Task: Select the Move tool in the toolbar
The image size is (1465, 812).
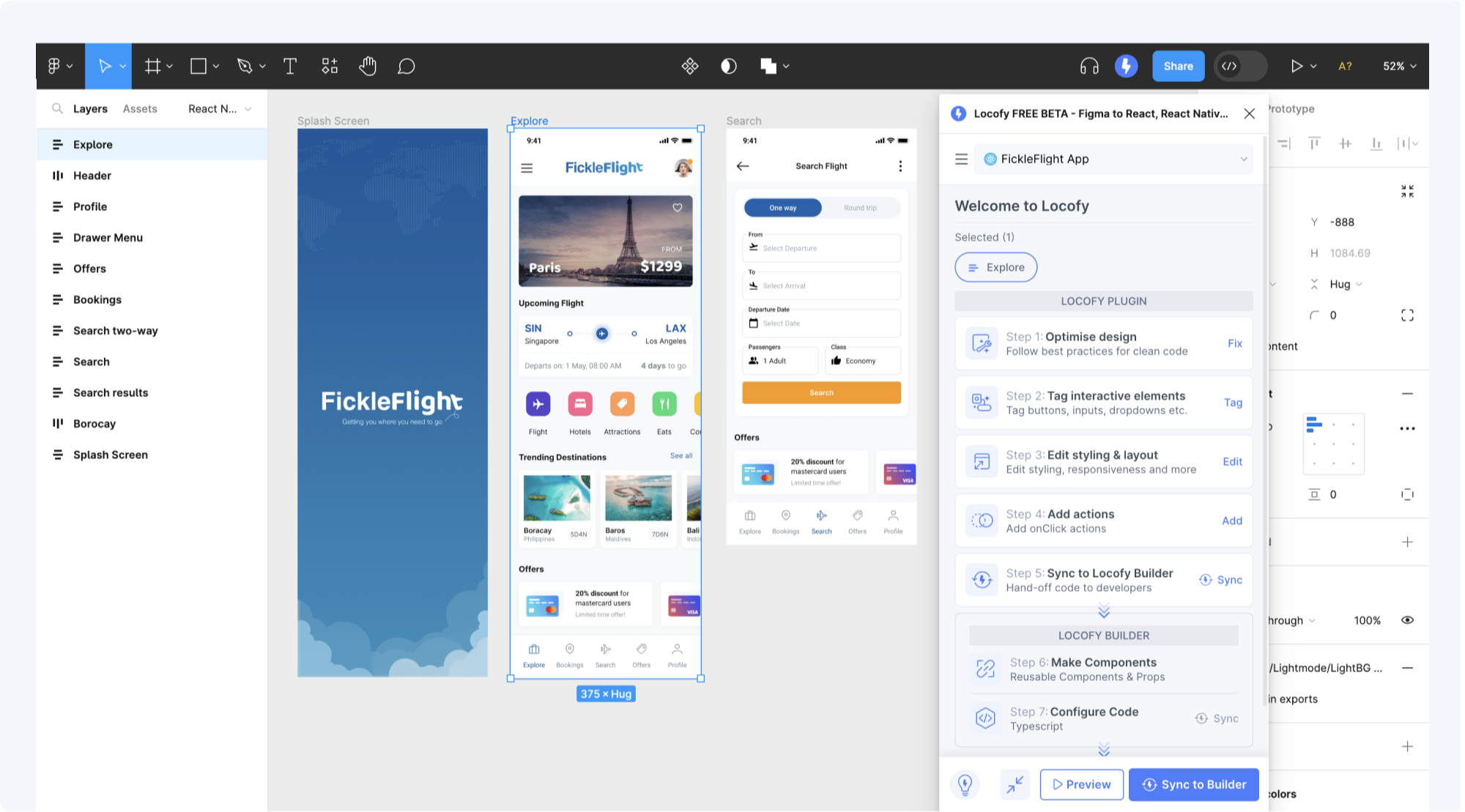Action: click(x=103, y=66)
